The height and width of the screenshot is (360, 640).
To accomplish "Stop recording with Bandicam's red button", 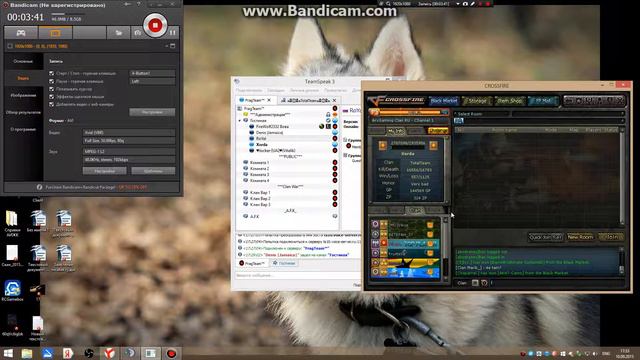I will coord(155,26).
